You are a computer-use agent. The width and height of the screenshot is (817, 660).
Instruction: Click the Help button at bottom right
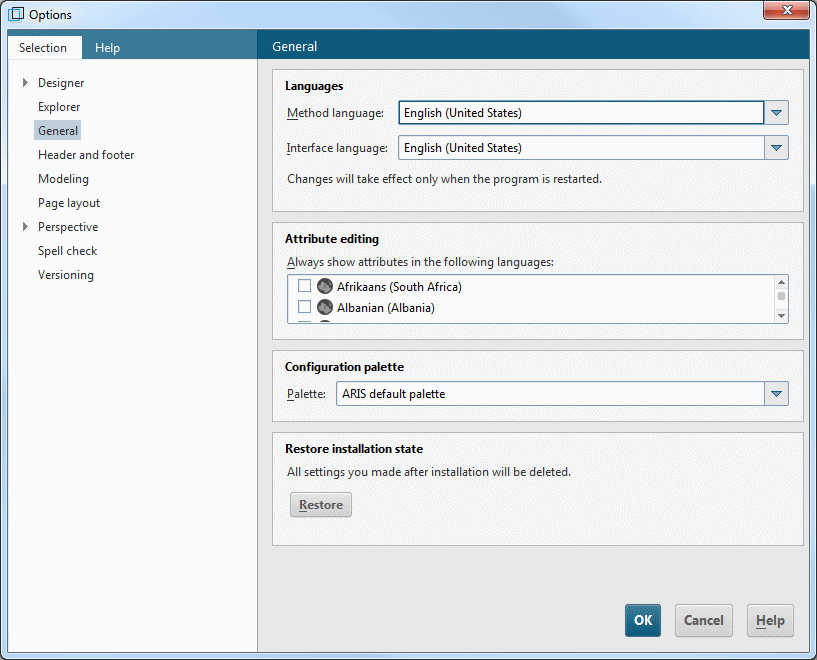click(770, 620)
